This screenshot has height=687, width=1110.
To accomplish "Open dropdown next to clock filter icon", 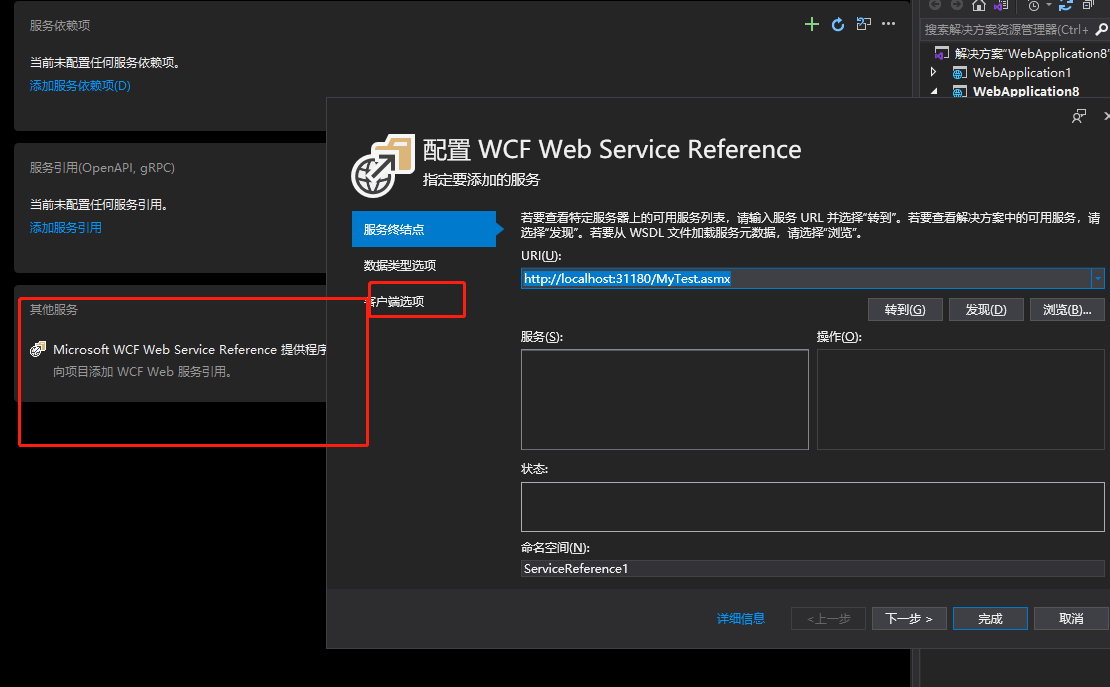I will 1049,5.
